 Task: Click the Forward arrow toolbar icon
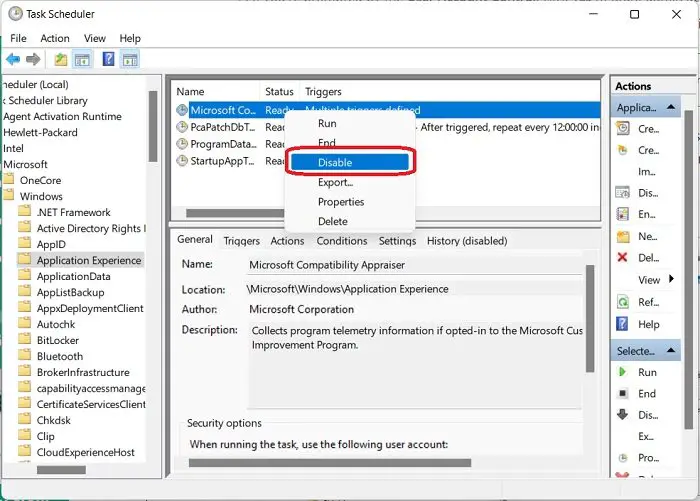[x=33, y=59]
